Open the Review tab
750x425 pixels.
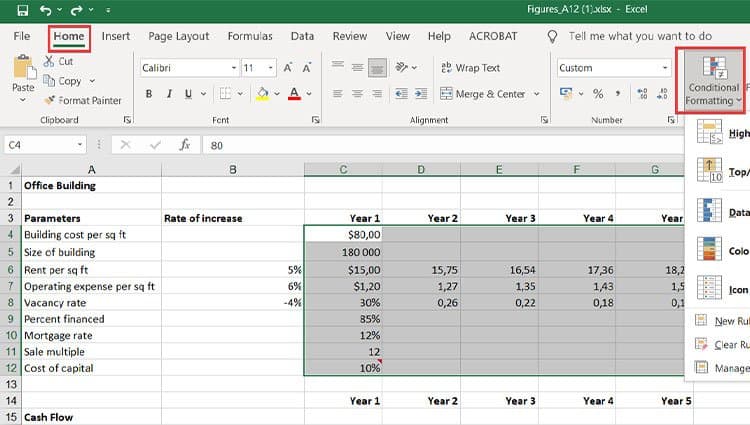pos(350,36)
